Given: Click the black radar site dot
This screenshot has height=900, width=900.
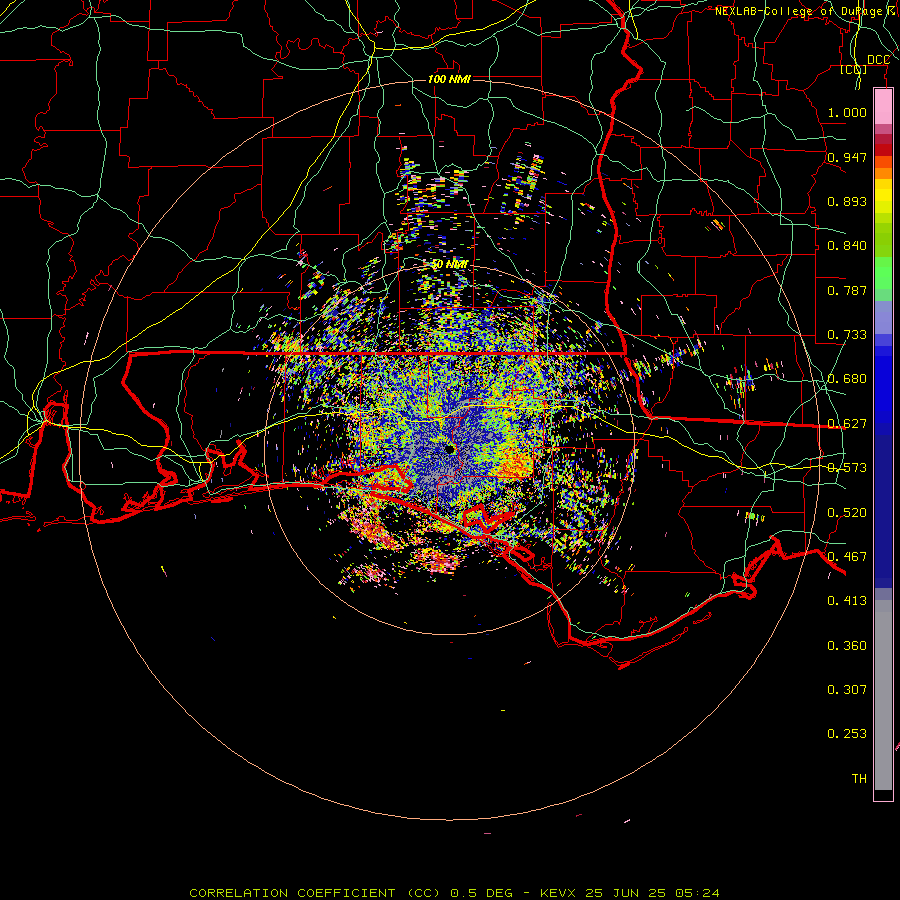Looking at the screenshot, I should 450,449.
